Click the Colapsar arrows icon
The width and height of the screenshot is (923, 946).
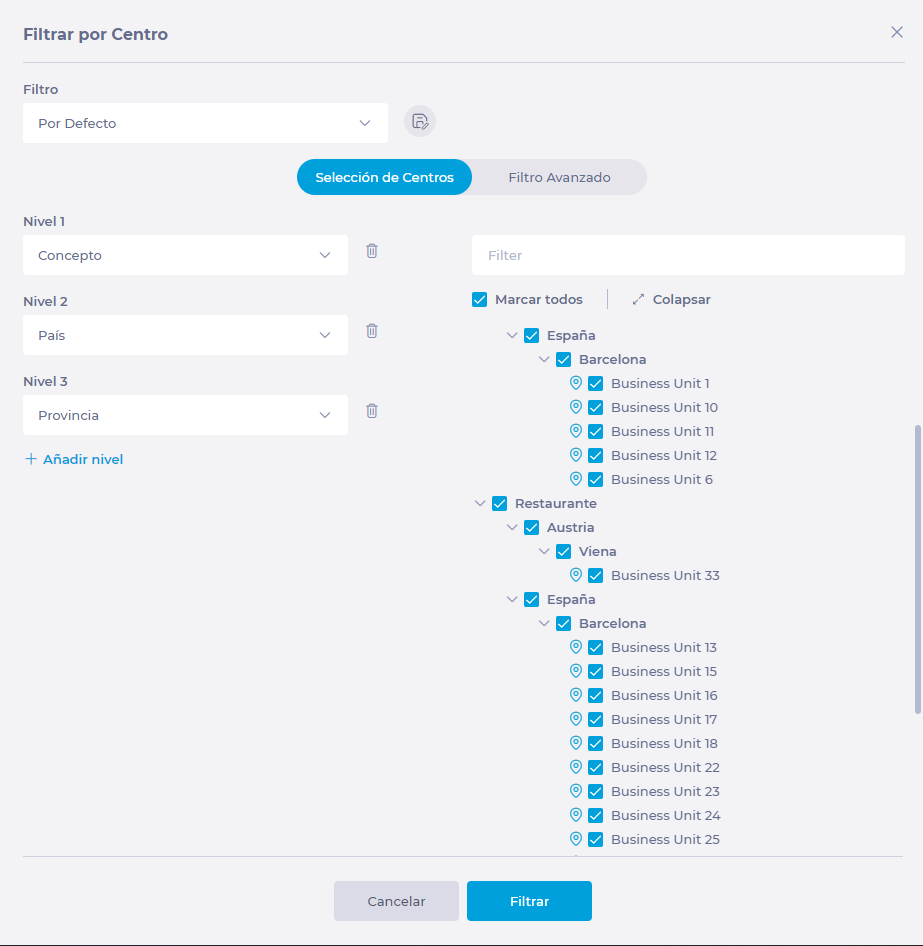638,300
